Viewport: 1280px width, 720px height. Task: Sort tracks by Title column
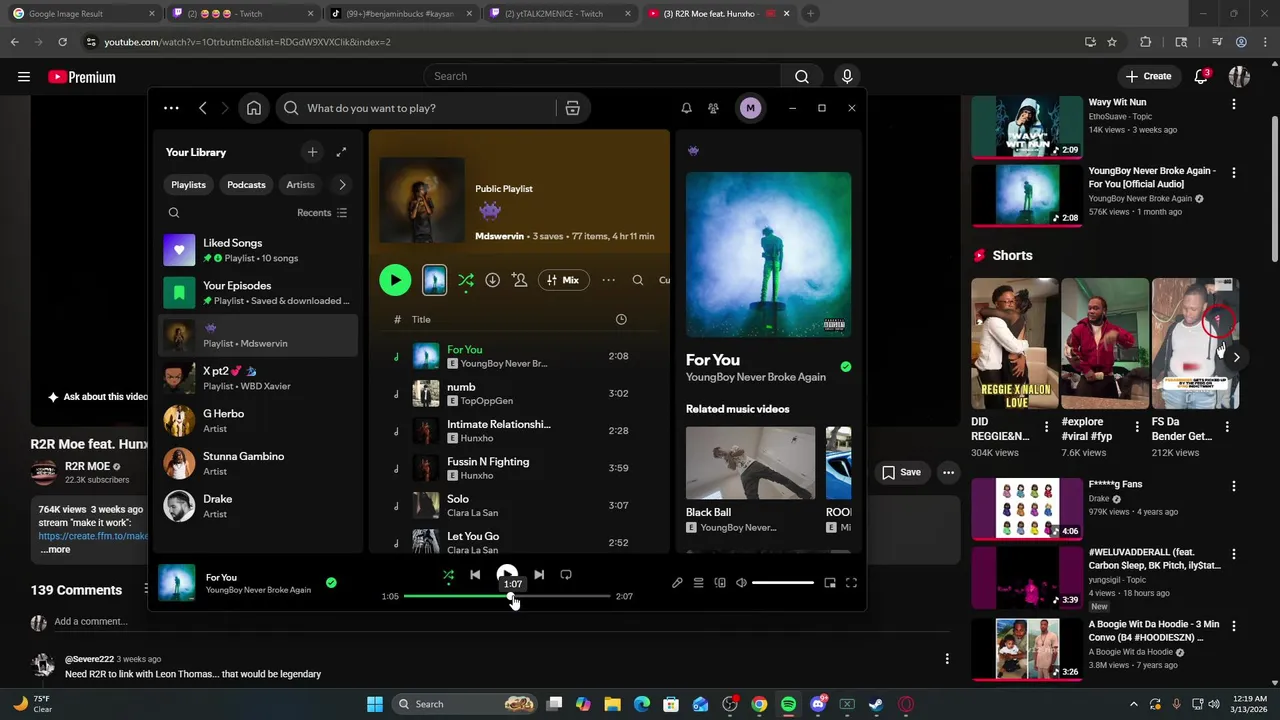tap(421, 319)
